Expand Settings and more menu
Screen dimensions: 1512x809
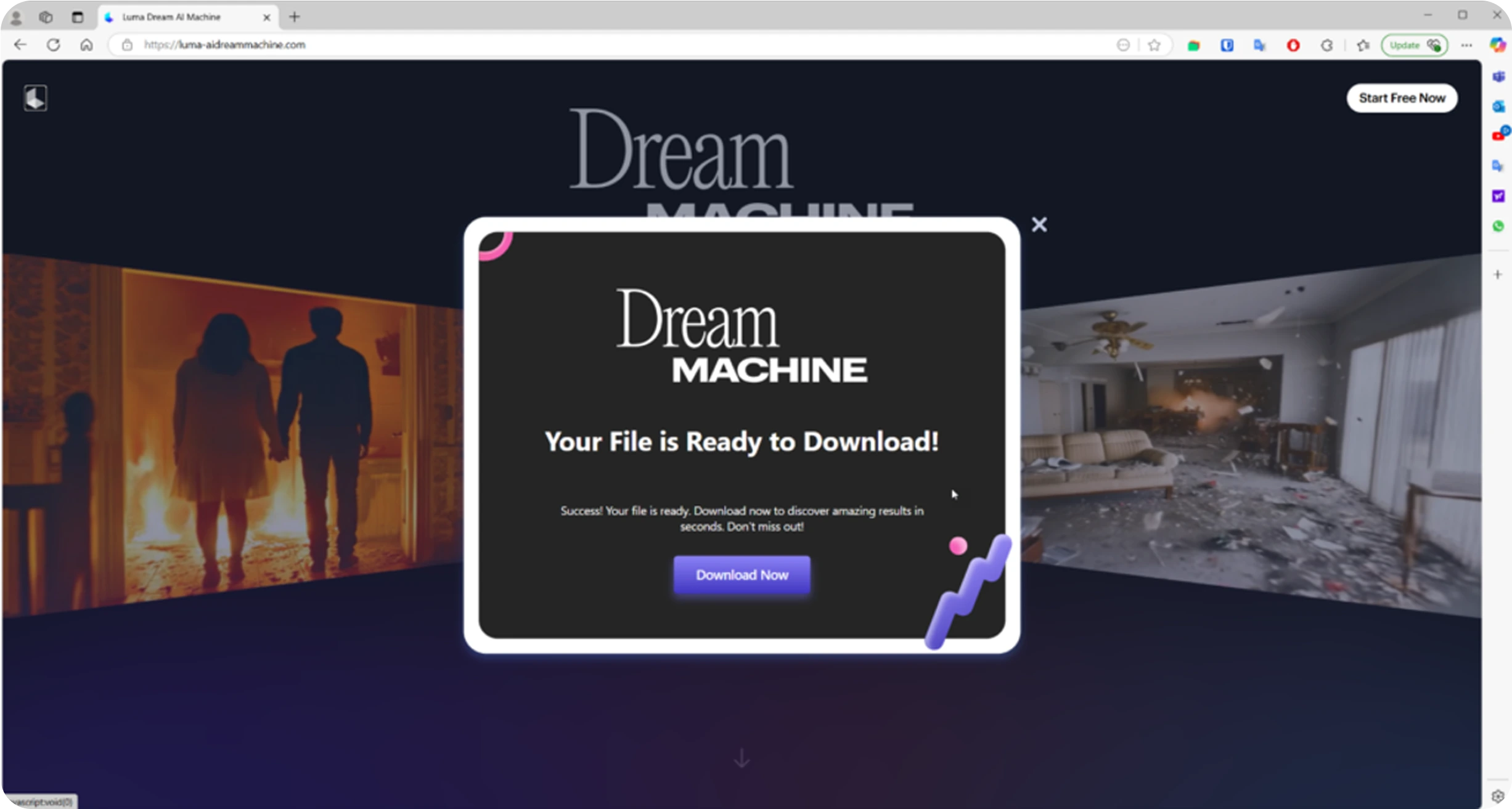(1466, 45)
